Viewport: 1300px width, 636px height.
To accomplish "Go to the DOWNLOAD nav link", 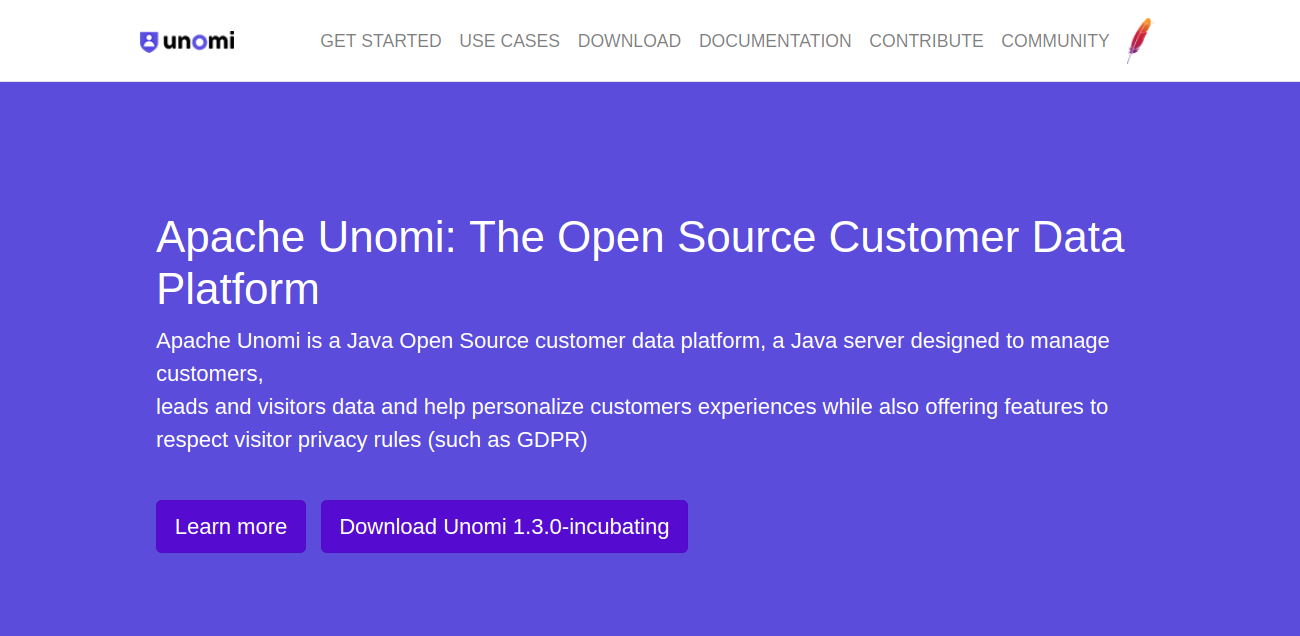I will (x=629, y=41).
